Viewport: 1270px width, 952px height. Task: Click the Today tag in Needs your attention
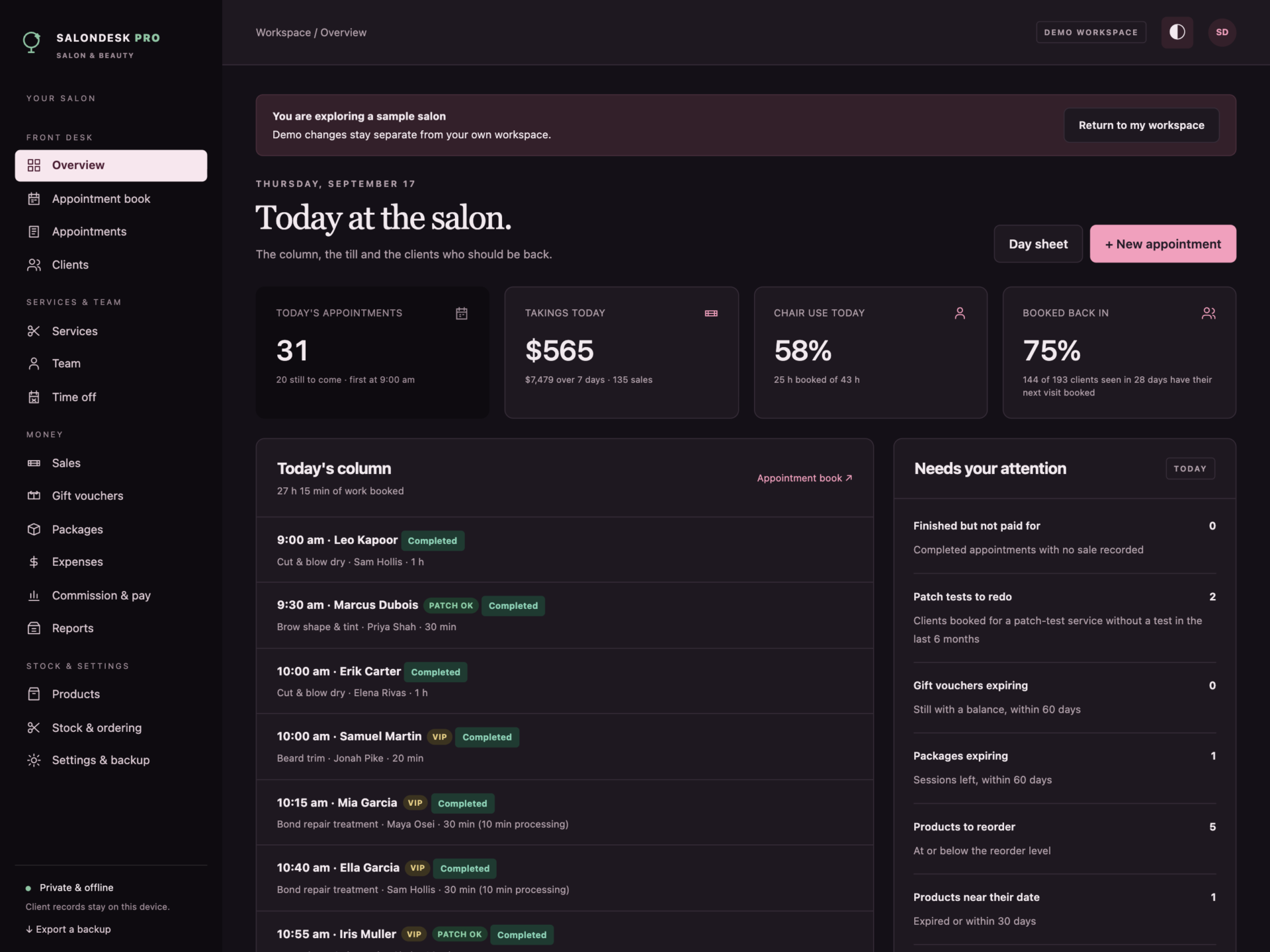(1190, 469)
